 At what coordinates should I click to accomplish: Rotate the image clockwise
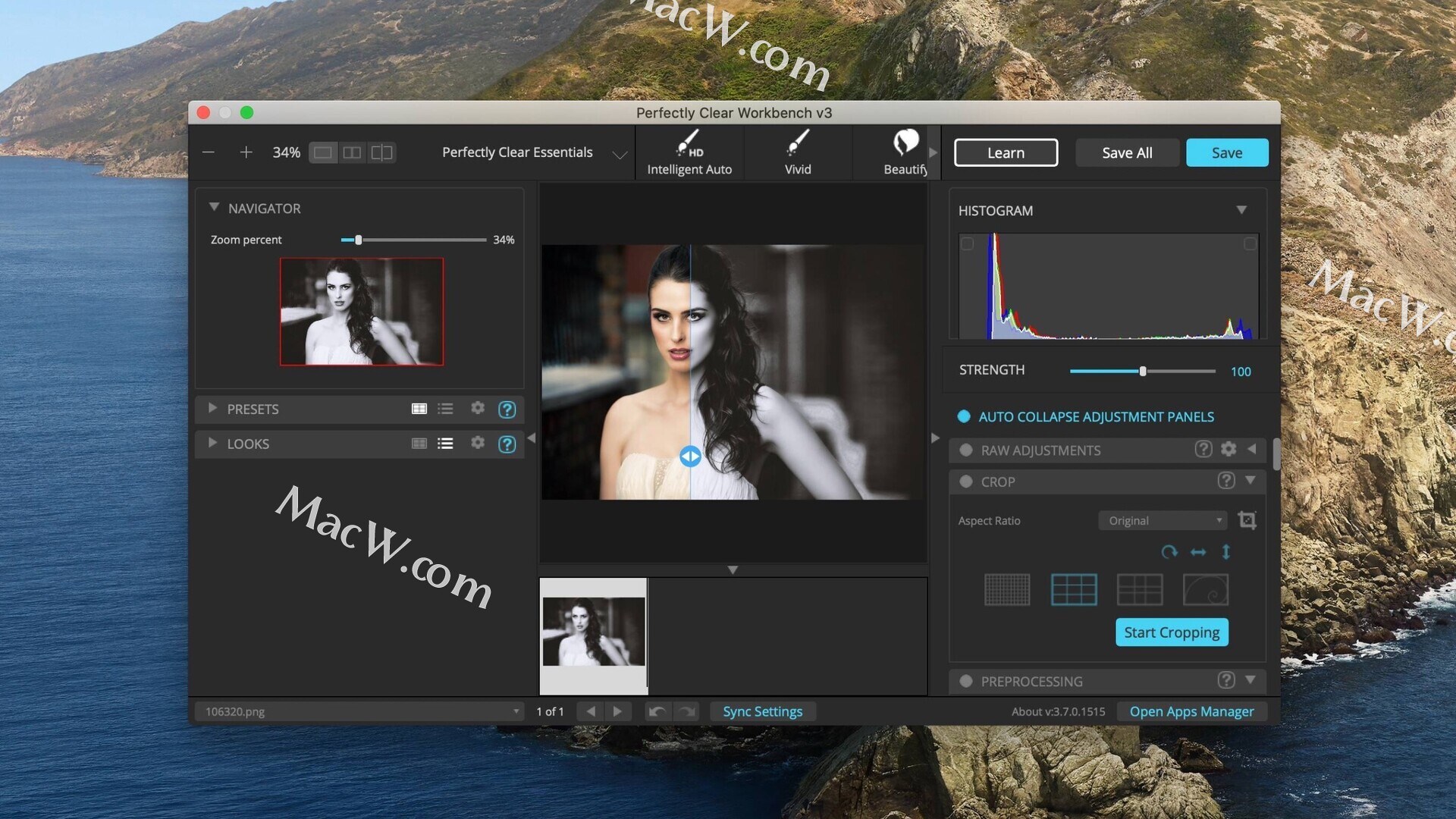[x=1169, y=552]
